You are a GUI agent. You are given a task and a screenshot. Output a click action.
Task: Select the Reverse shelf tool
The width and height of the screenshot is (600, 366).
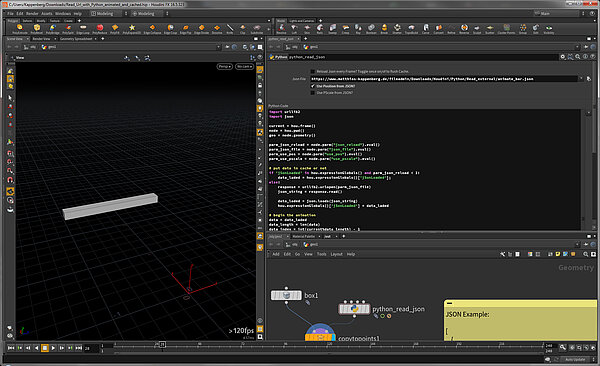click(x=464, y=29)
